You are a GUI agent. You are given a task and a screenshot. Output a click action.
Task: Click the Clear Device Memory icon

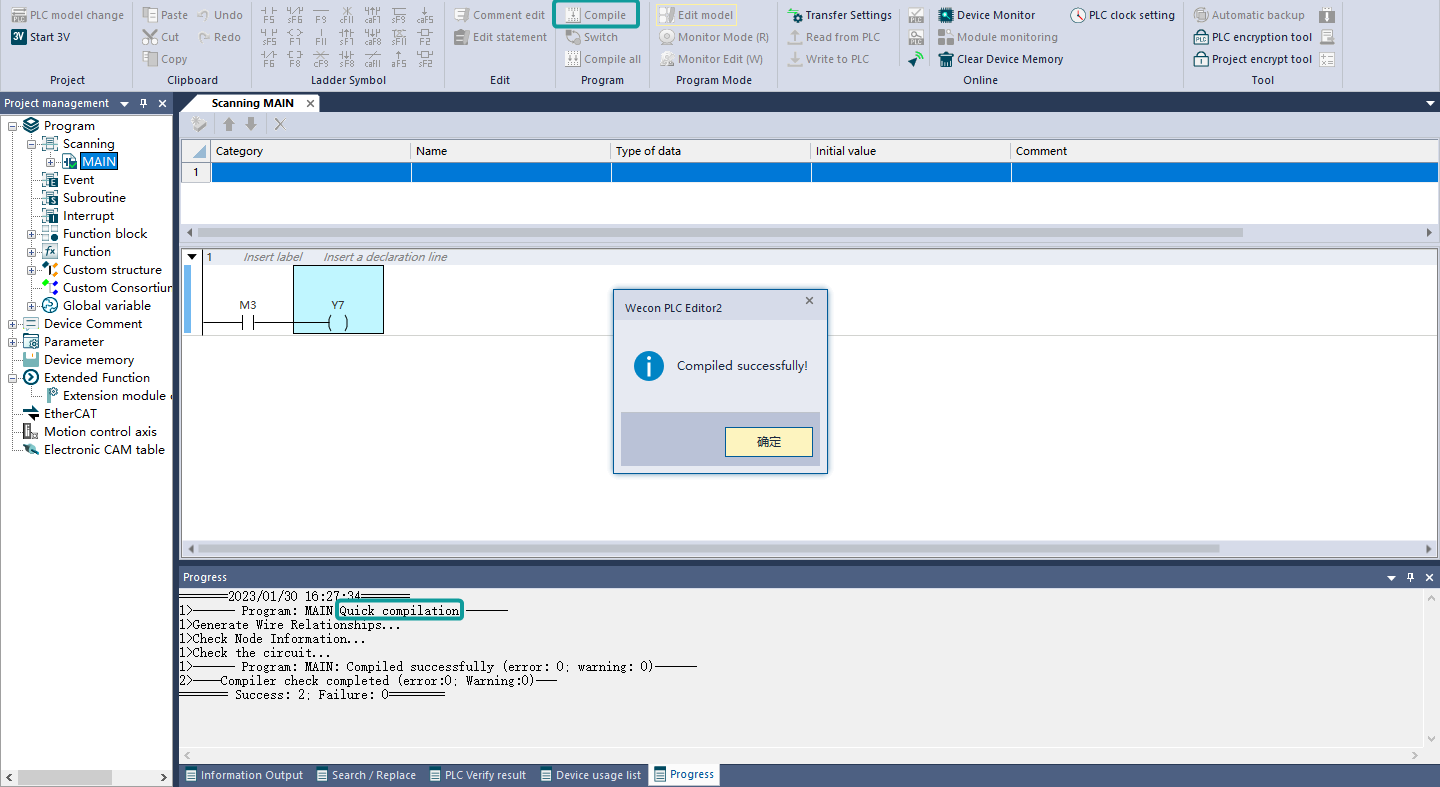pos(946,59)
